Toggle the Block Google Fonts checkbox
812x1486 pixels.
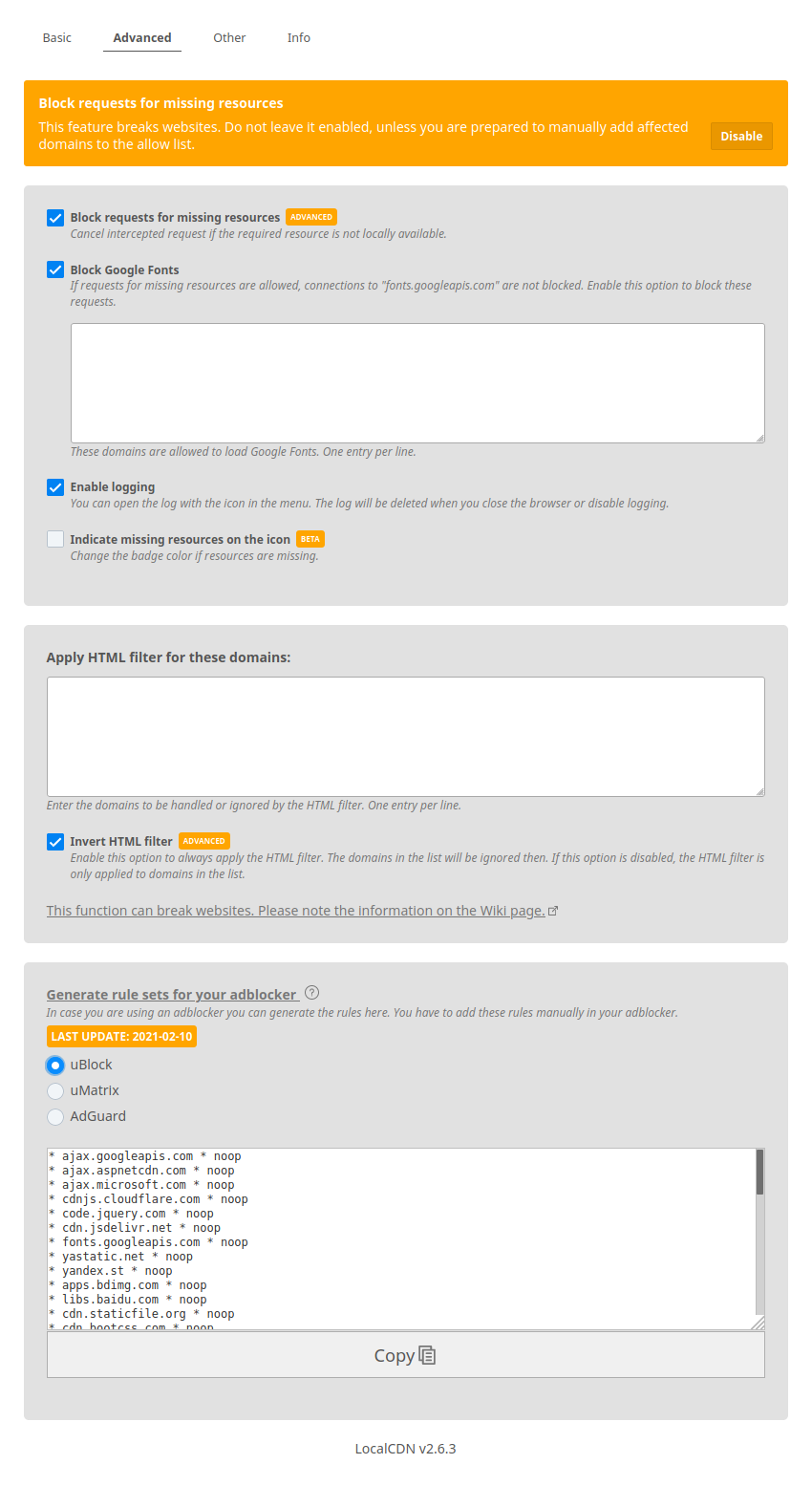(x=55, y=269)
